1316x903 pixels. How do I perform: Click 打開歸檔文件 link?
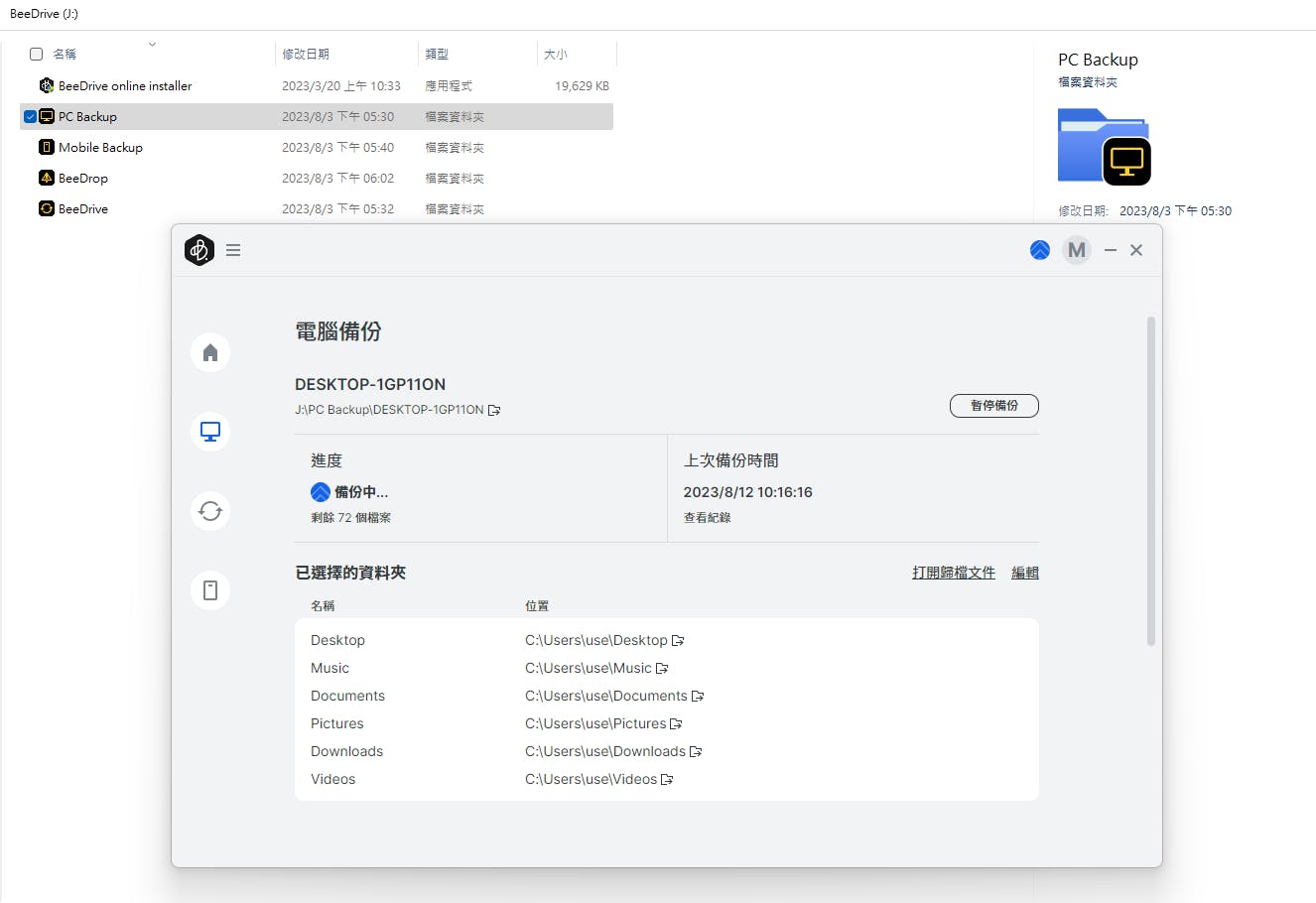[954, 573]
